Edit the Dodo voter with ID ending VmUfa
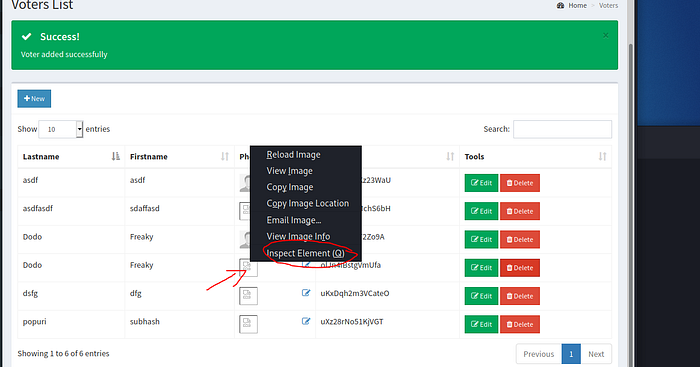Screen dimensions: 700x367 pyautogui.click(x=481, y=268)
